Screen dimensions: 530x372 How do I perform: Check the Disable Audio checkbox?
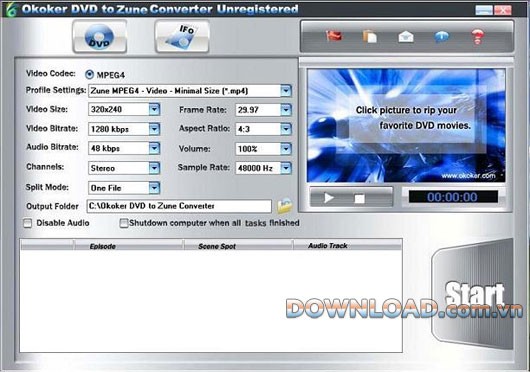(x=28, y=223)
